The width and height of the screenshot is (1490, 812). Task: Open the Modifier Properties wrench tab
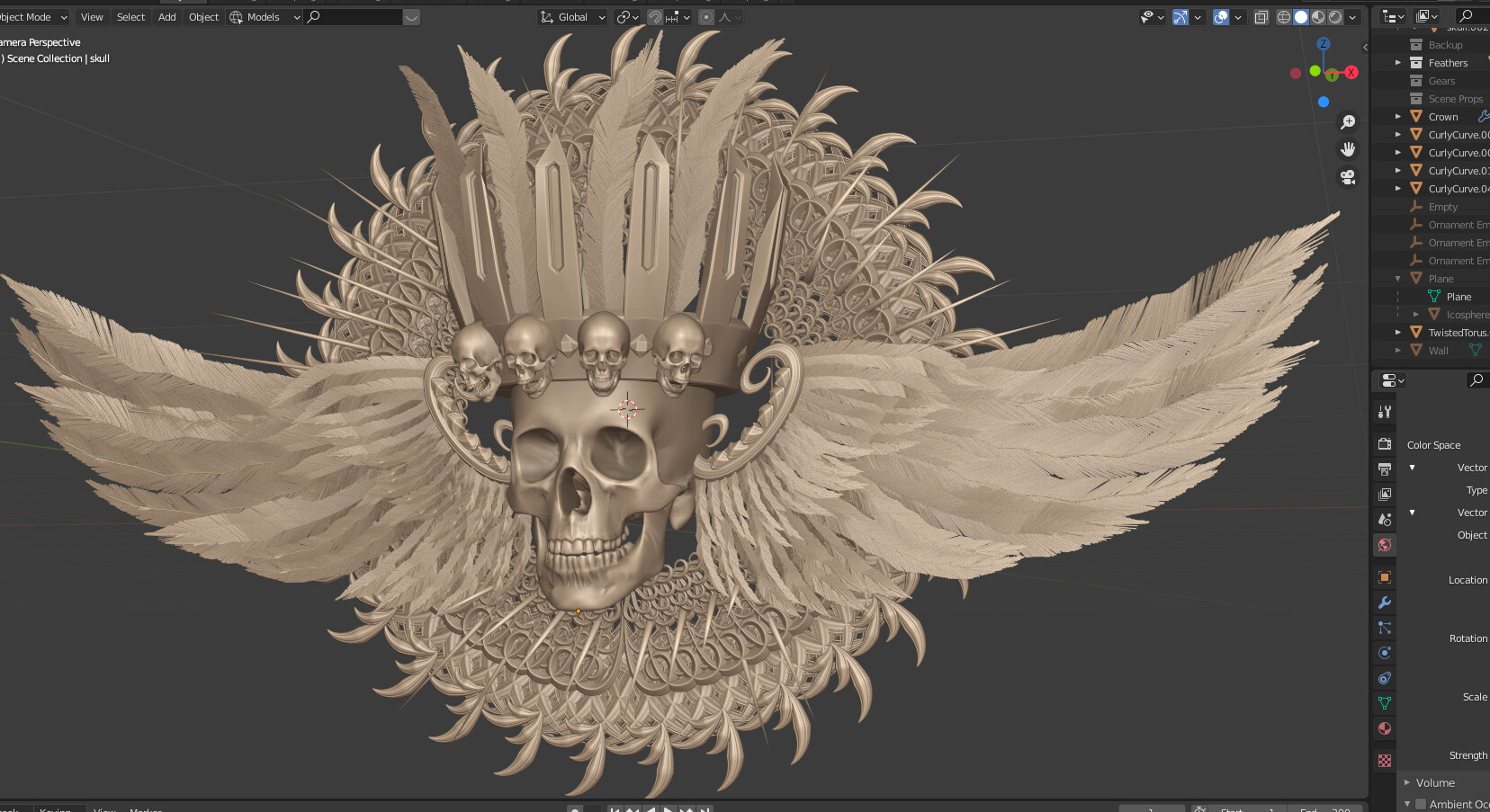(x=1385, y=602)
